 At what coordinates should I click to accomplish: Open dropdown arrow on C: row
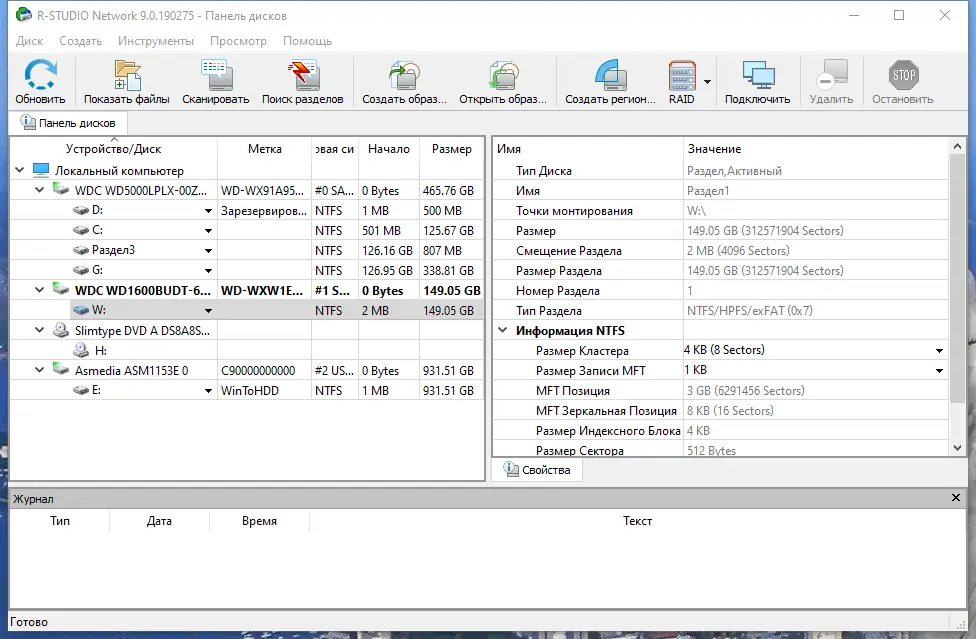tap(209, 231)
